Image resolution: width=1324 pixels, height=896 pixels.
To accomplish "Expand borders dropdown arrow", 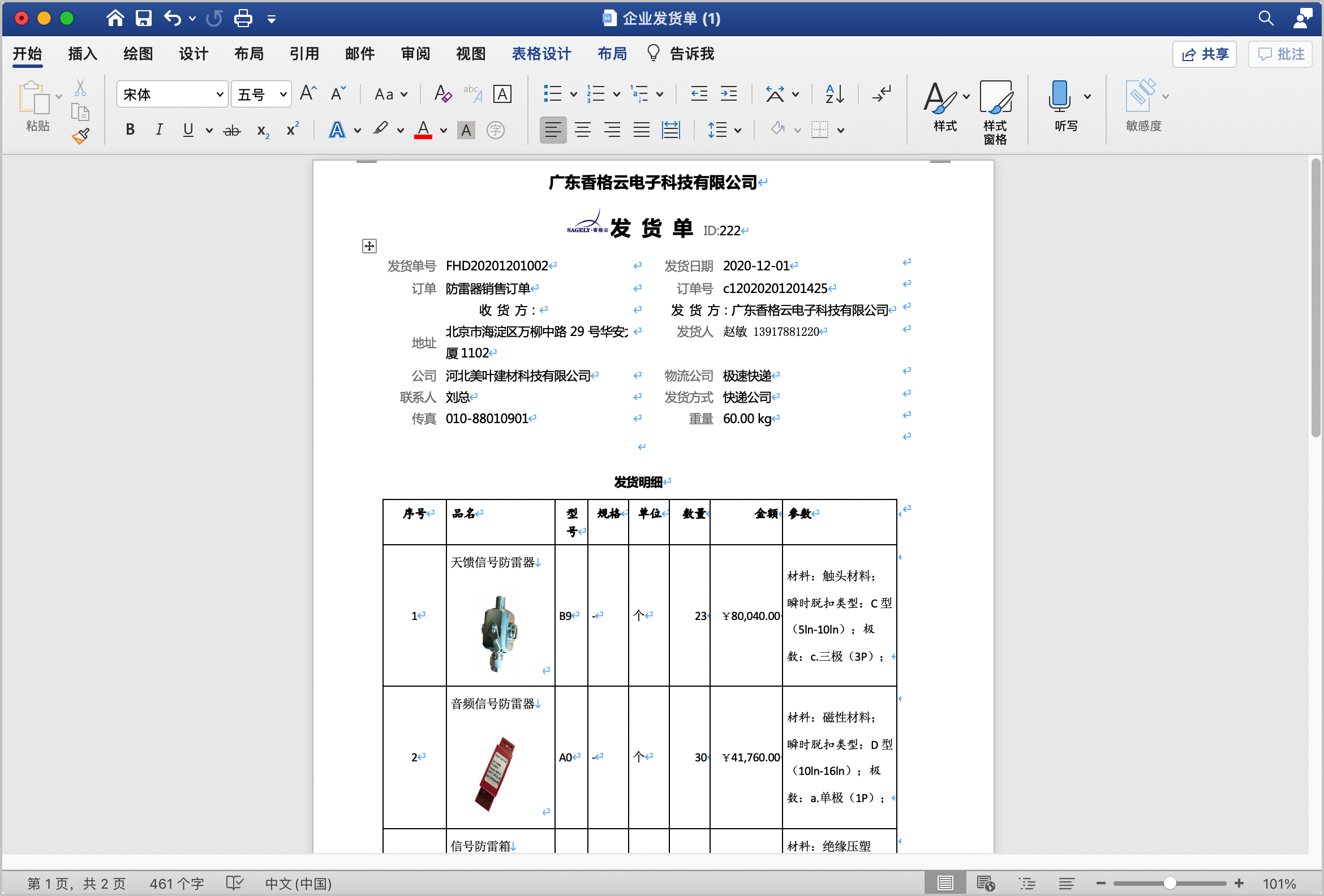I will pos(840,131).
